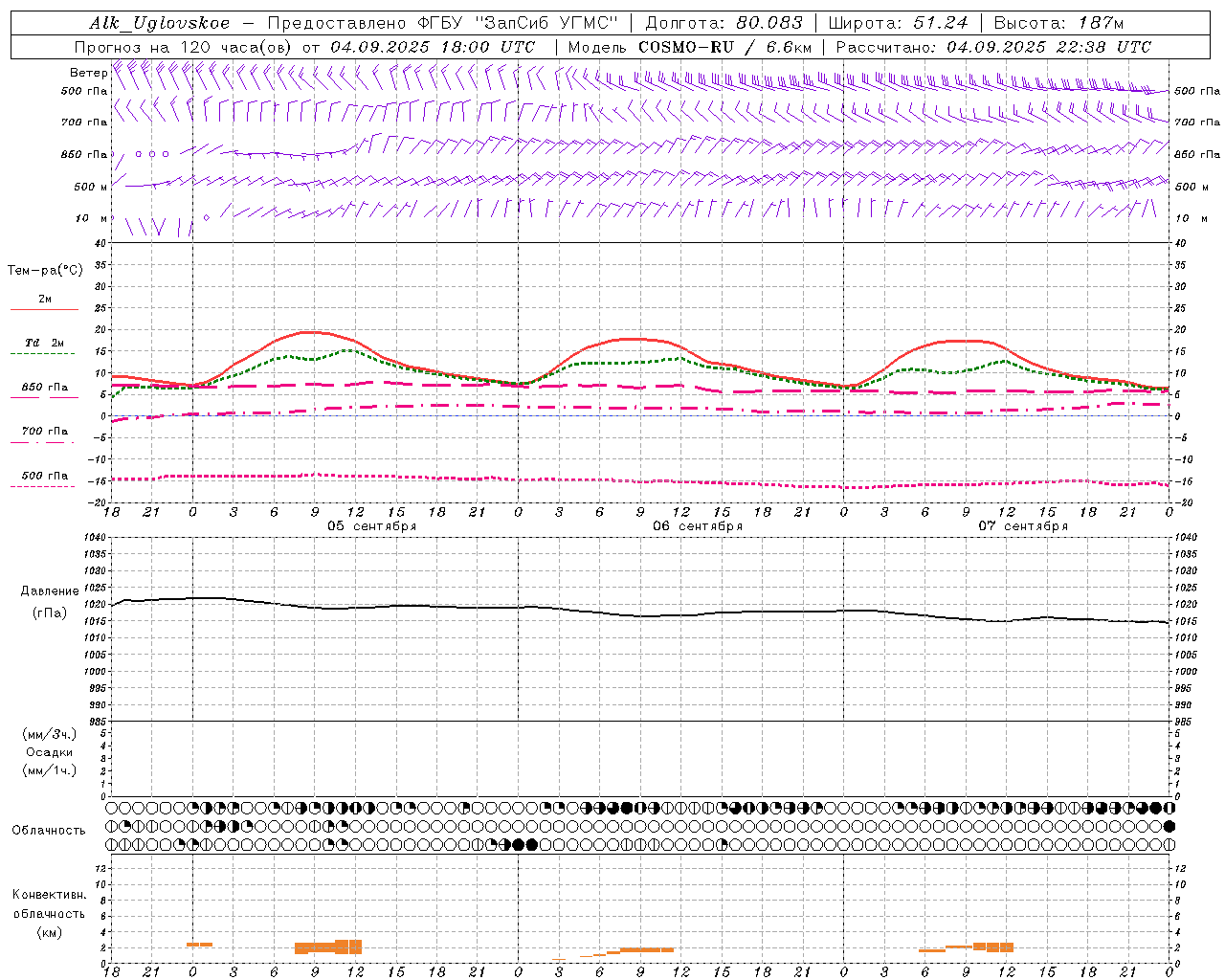Click the Прогноз на 120 часа(ов) text

(185, 47)
